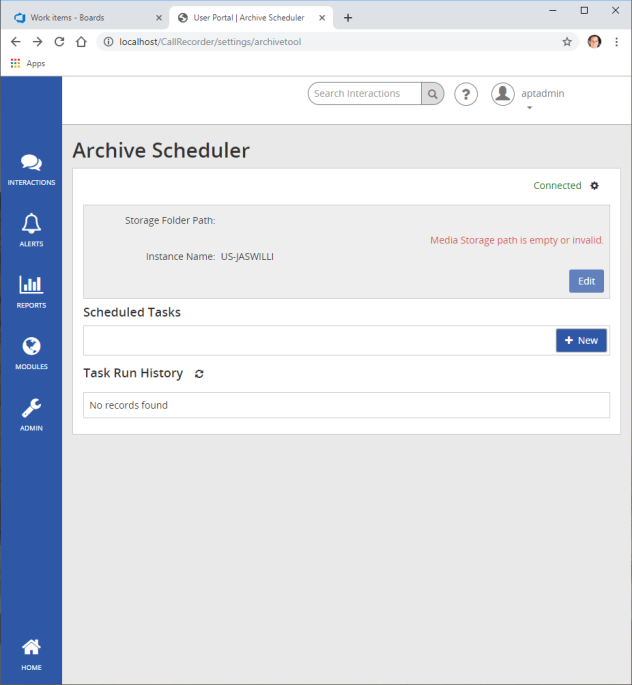Open Admin wrench icon
This screenshot has width=632, height=685.
coord(31,413)
